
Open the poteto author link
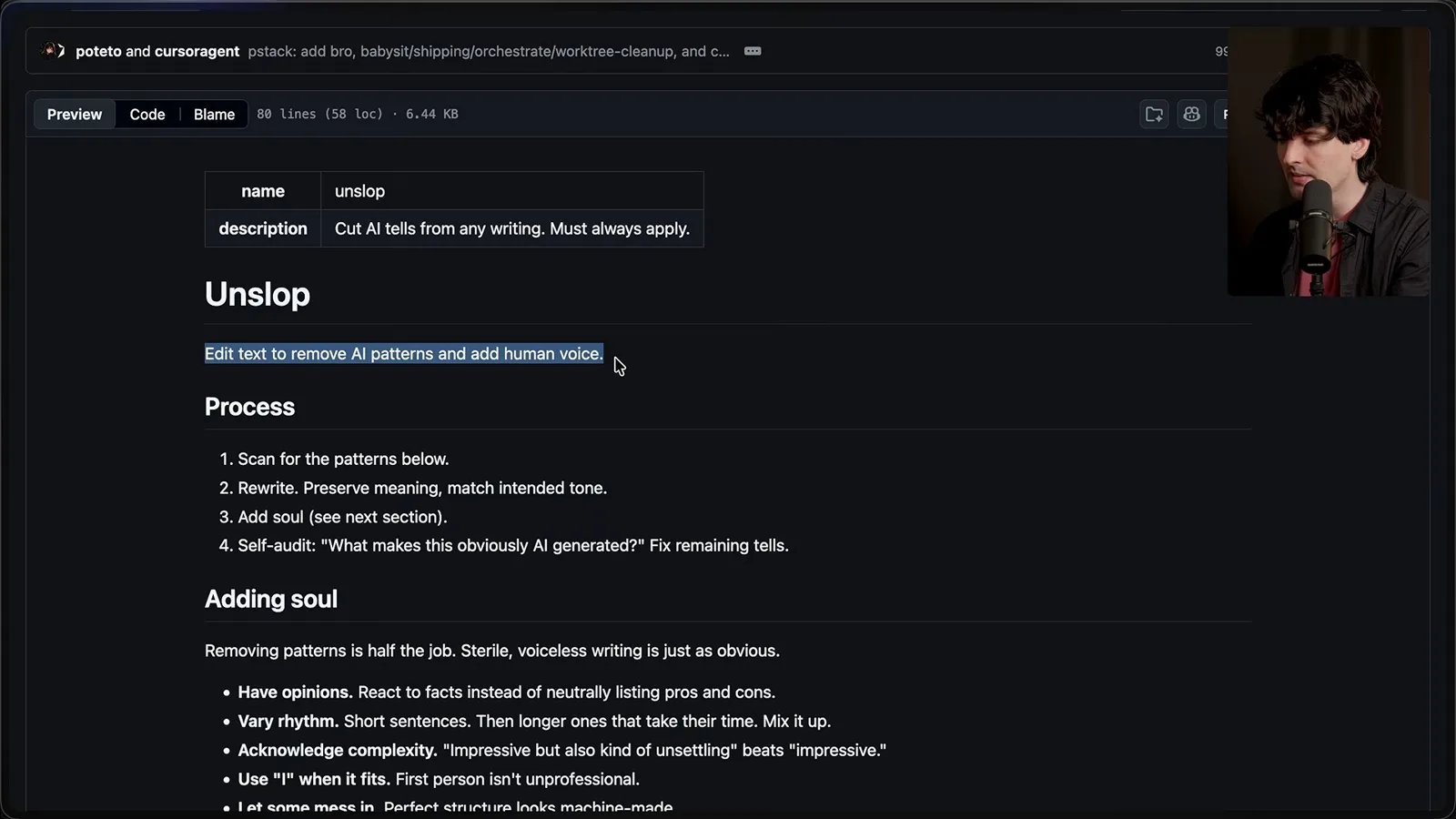pyautogui.click(x=98, y=51)
